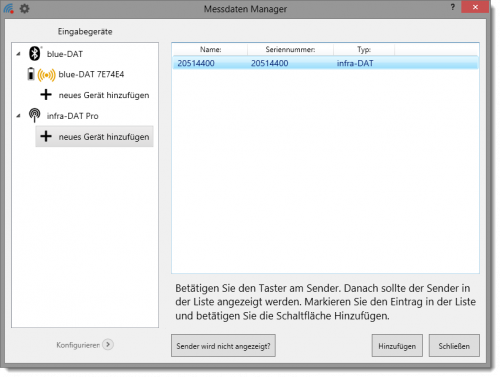This screenshot has width=500, height=377.
Task: Click the serial number cell 20514400
Action: (270, 63)
